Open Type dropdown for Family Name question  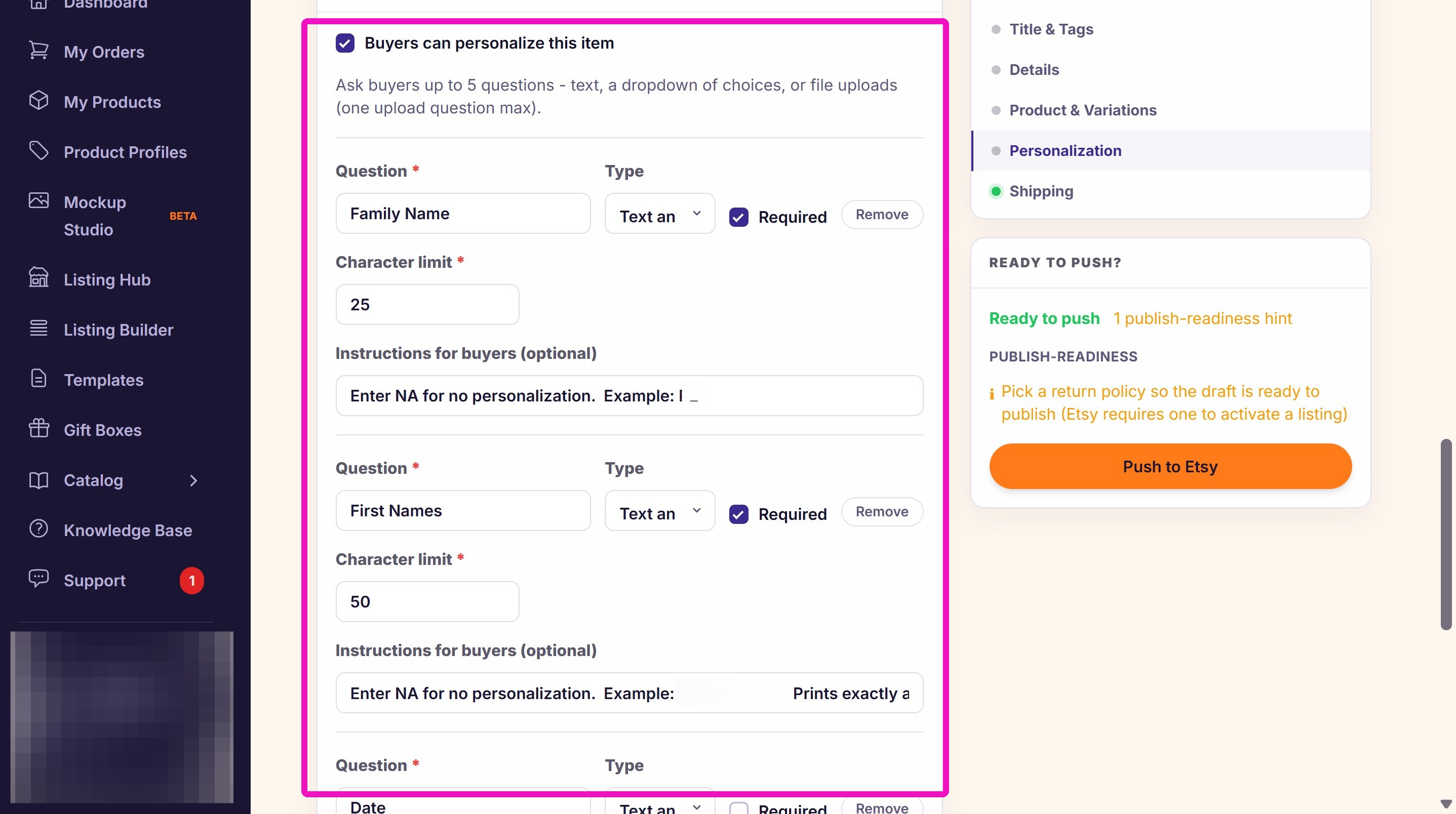point(659,214)
